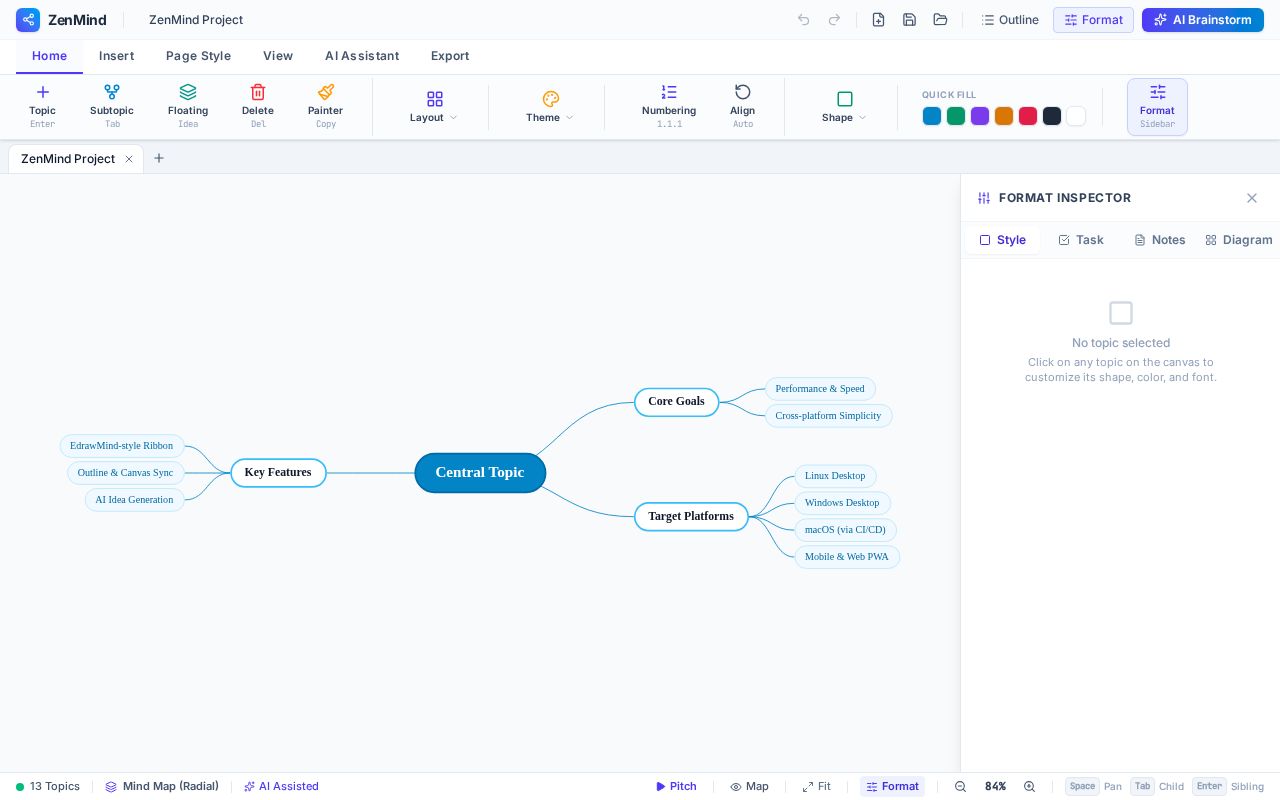Toggle the Format panel from title bar
The height and width of the screenshot is (800, 1280).
pos(1093,20)
